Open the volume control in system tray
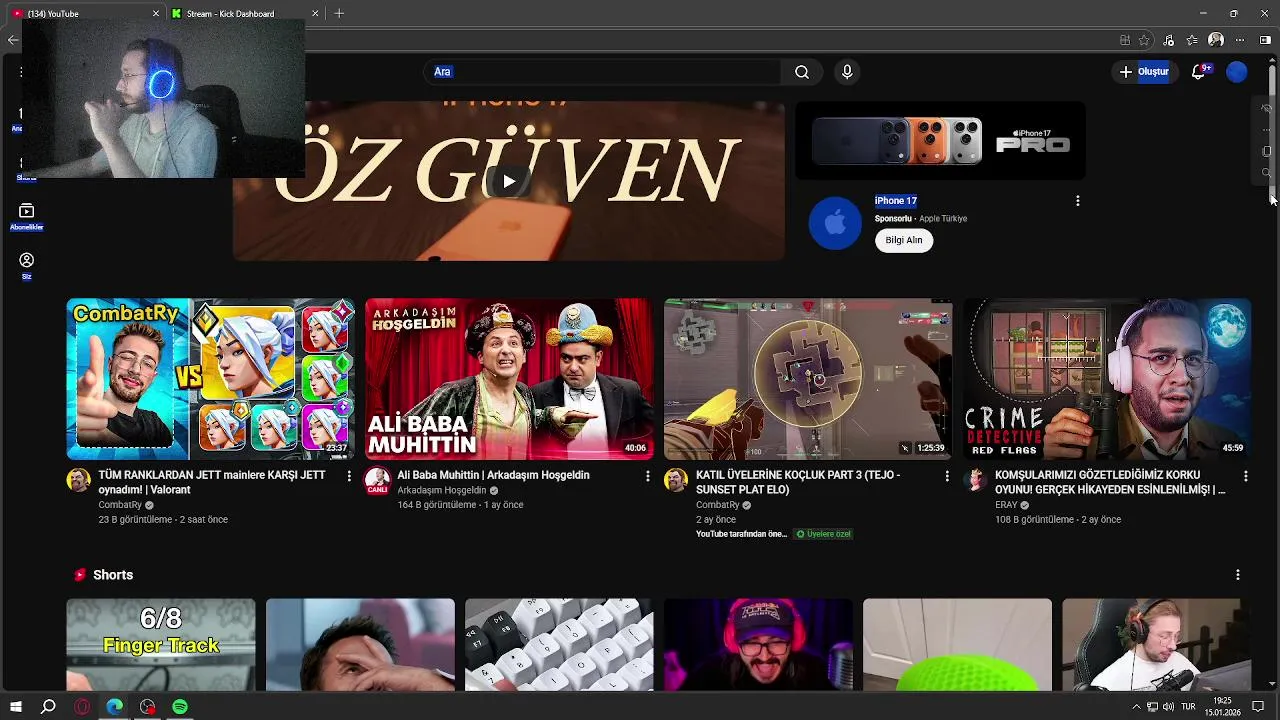Viewport: 1280px width, 720px height. [x=1168, y=707]
